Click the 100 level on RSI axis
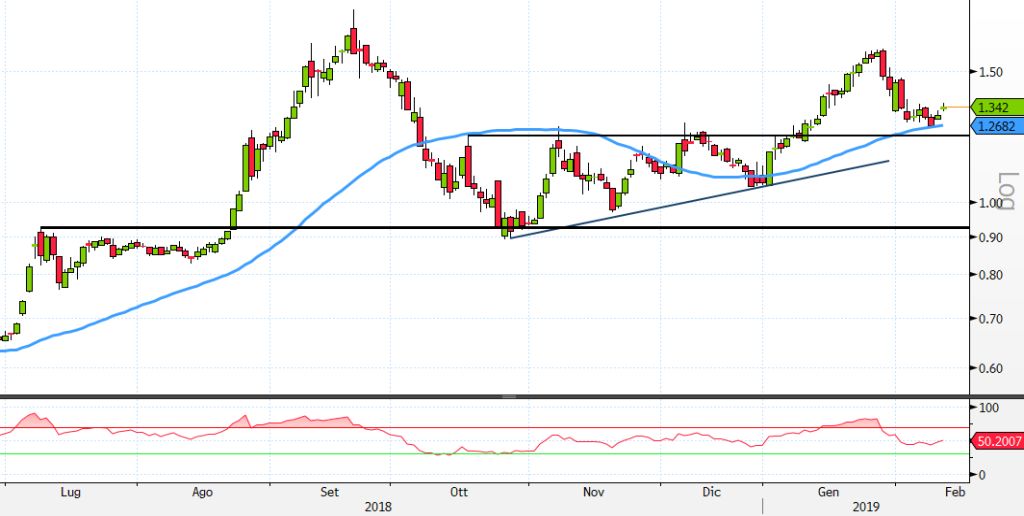1024x516 pixels. coord(989,408)
